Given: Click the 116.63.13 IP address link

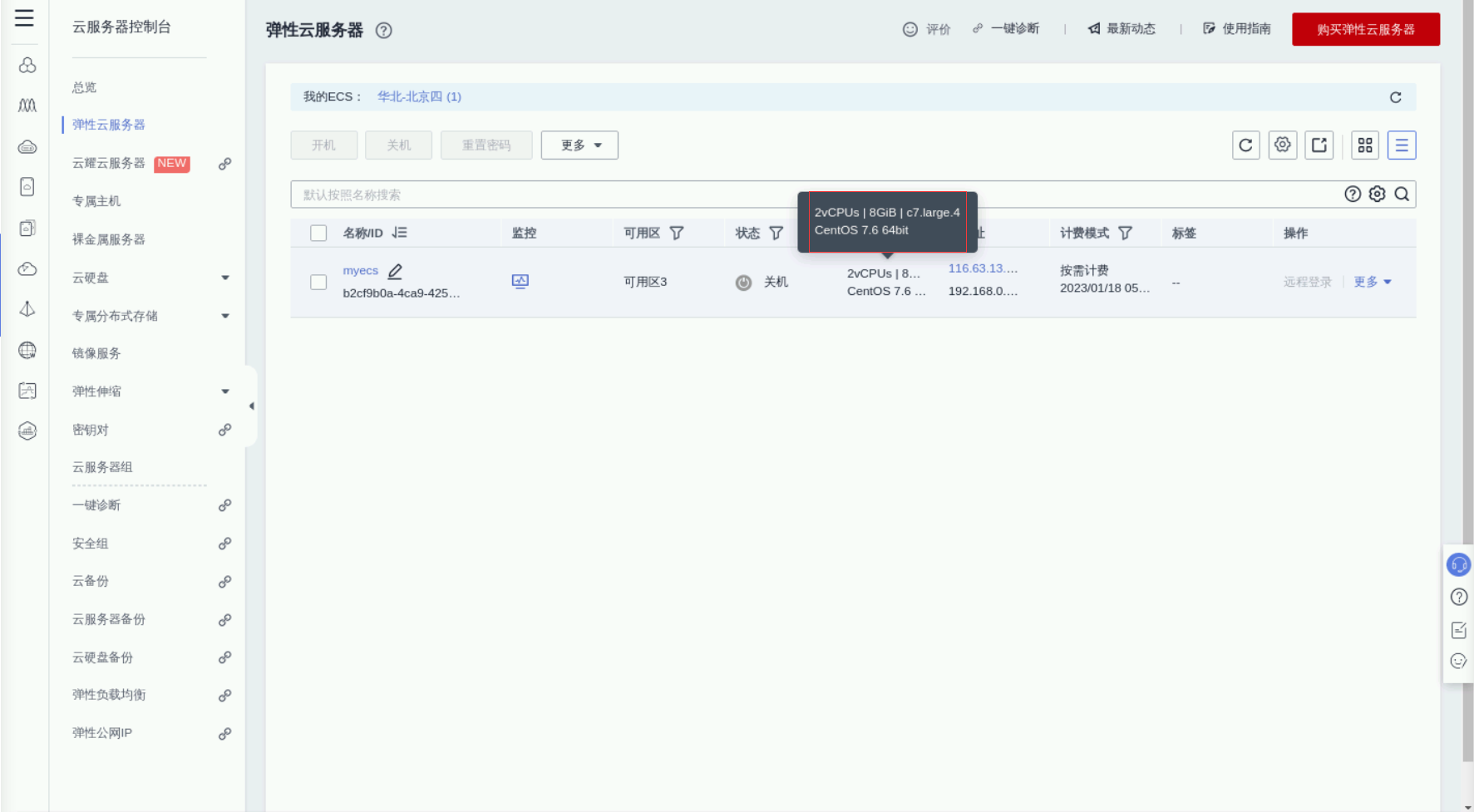Looking at the screenshot, I should click(x=983, y=268).
